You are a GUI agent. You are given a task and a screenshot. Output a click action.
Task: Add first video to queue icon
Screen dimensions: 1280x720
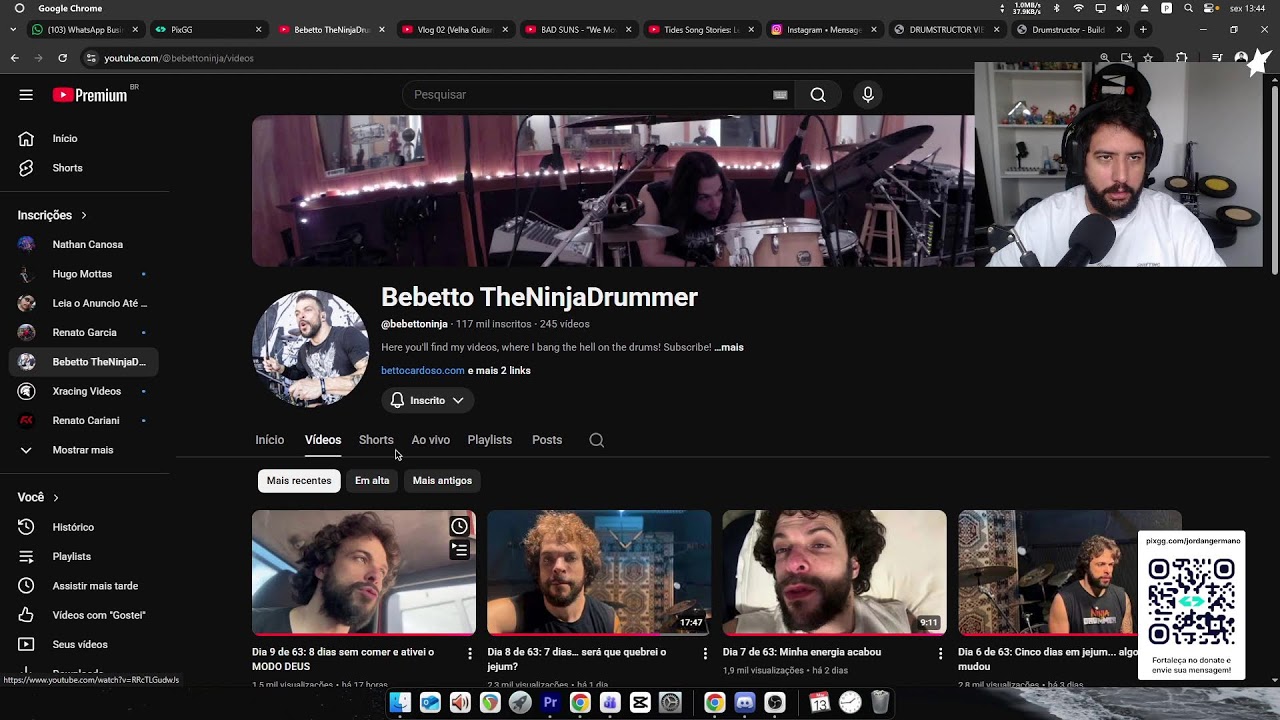coord(459,549)
